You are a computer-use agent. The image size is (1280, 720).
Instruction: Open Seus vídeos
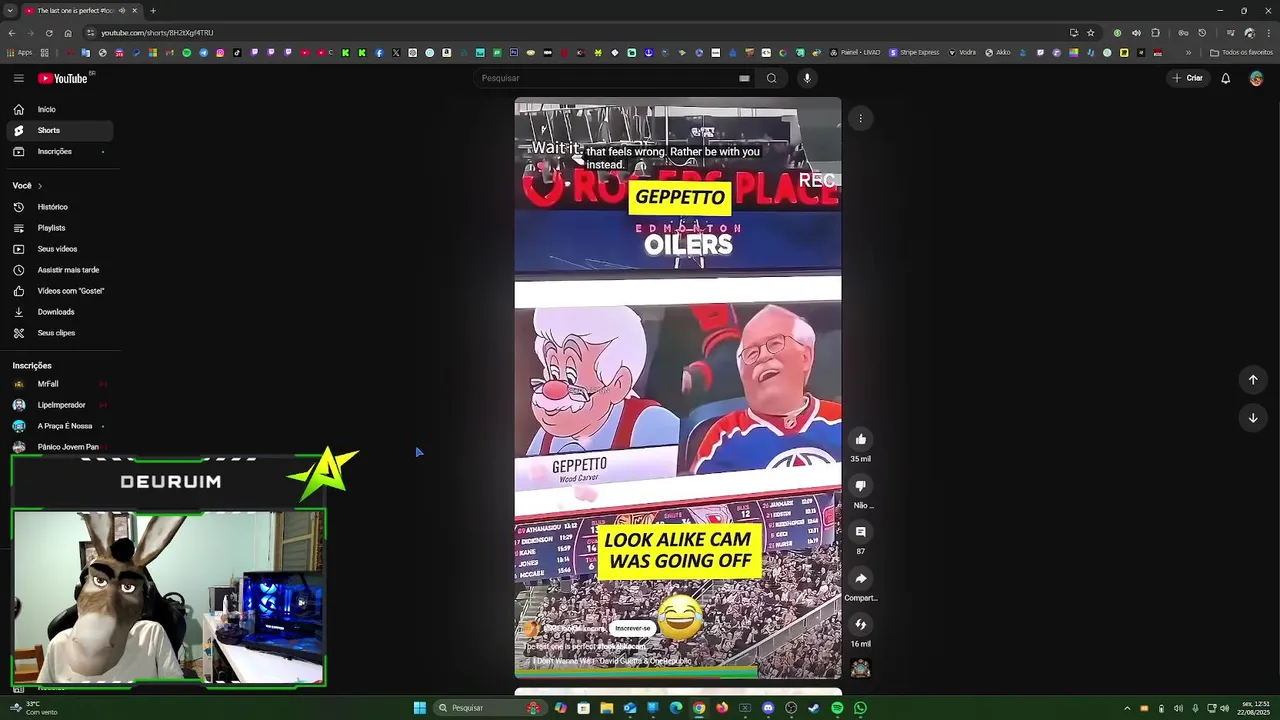tap(60, 249)
